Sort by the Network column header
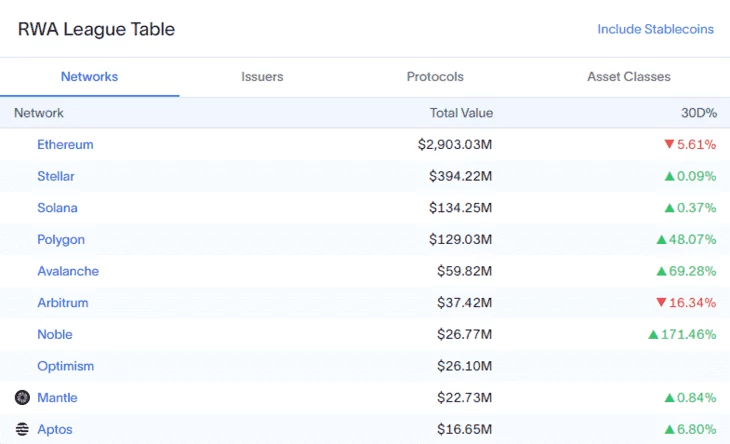The image size is (730, 444). 39,113
